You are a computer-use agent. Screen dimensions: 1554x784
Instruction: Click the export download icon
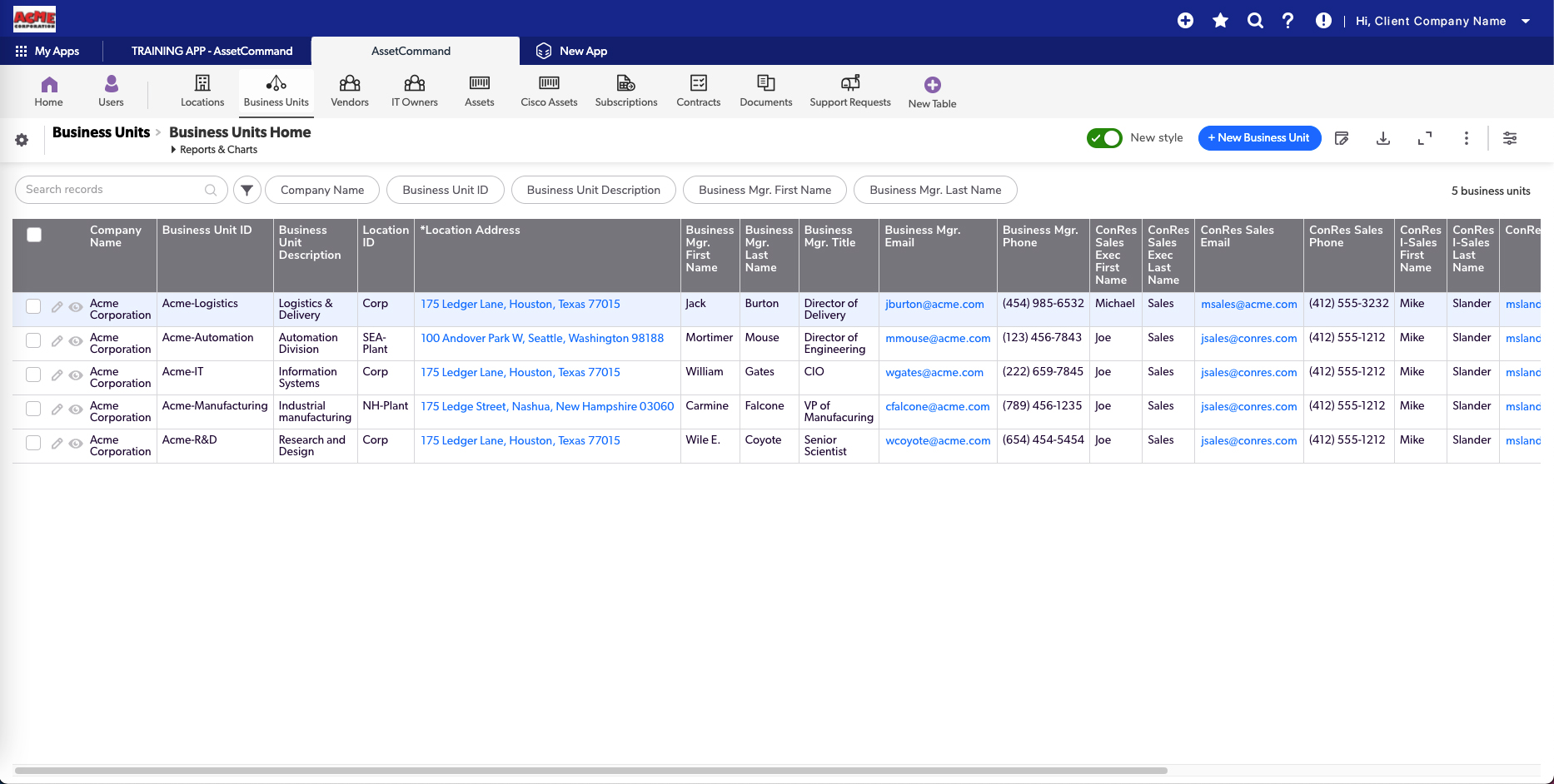(x=1383, y=138)
